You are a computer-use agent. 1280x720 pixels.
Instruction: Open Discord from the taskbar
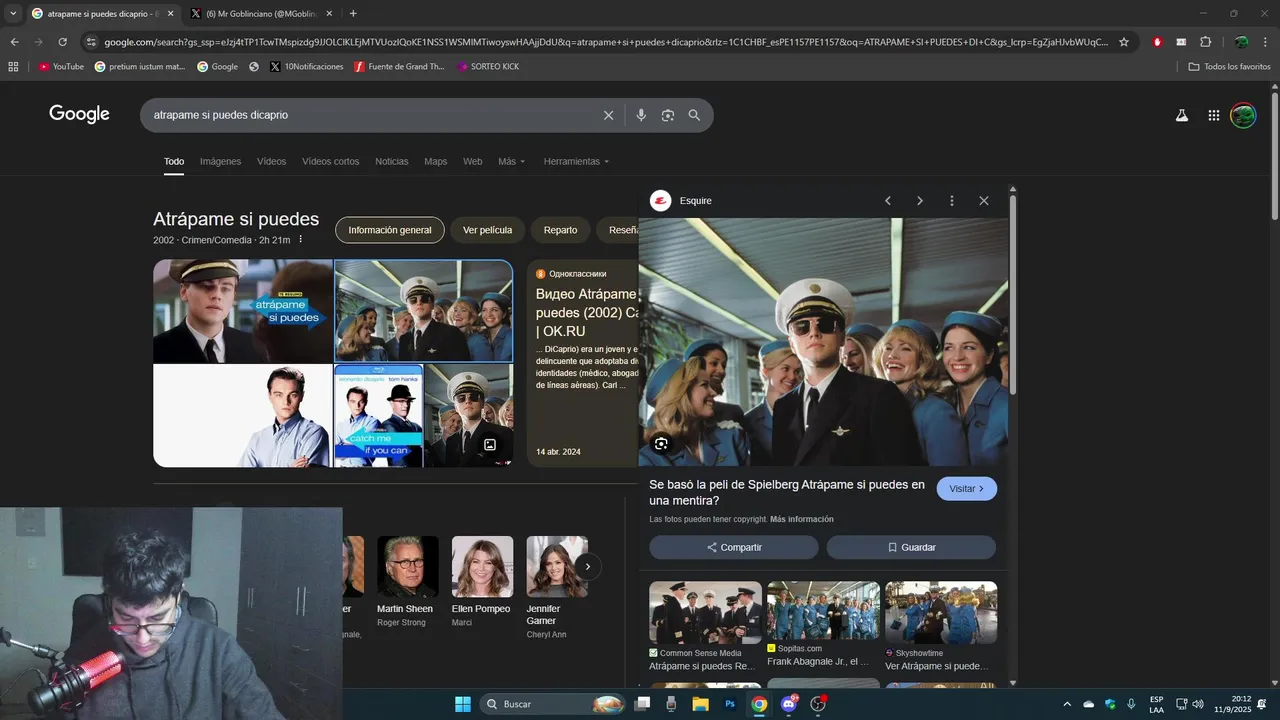click(789, 704)
